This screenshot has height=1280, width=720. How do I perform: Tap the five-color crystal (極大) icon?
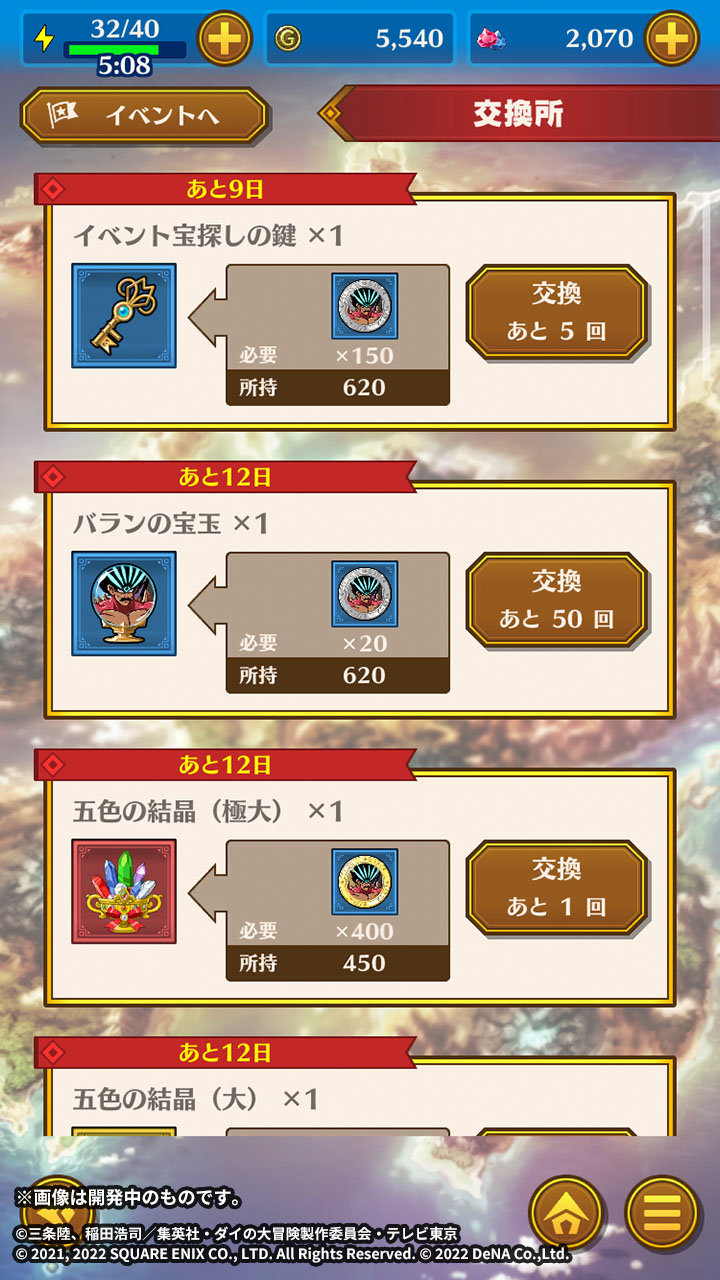[124, 892]
